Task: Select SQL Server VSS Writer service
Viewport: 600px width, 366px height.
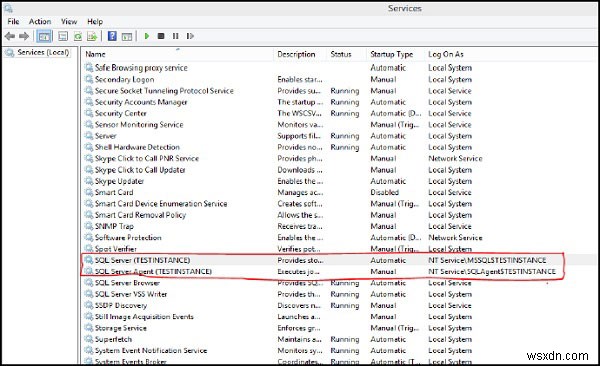Action: 131,294
